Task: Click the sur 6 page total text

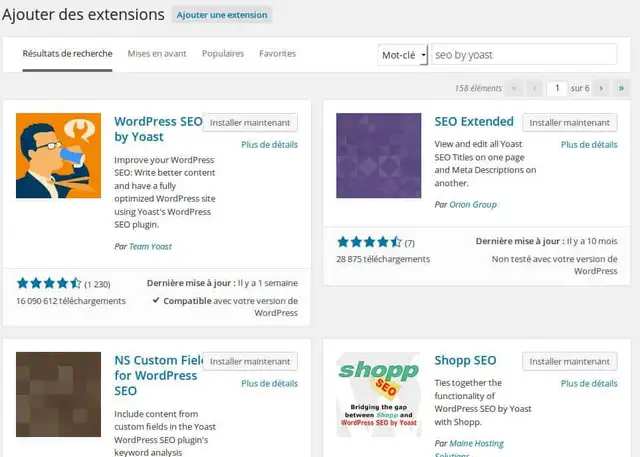Action: [580, 88]
